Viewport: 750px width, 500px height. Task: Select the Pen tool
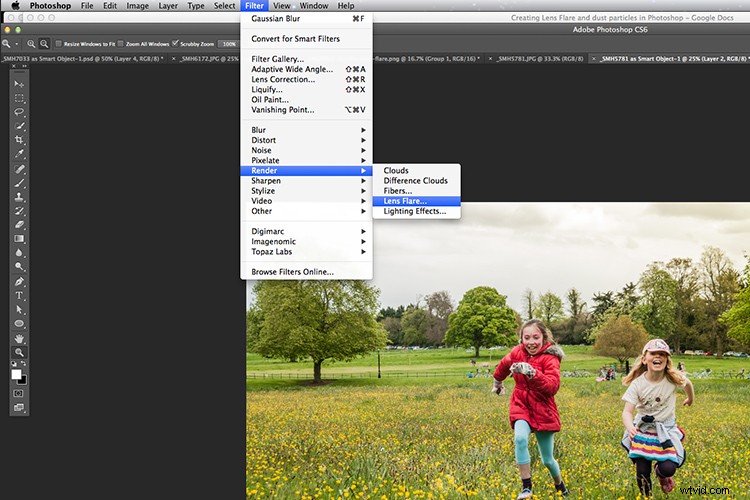(x=19, y=281)
